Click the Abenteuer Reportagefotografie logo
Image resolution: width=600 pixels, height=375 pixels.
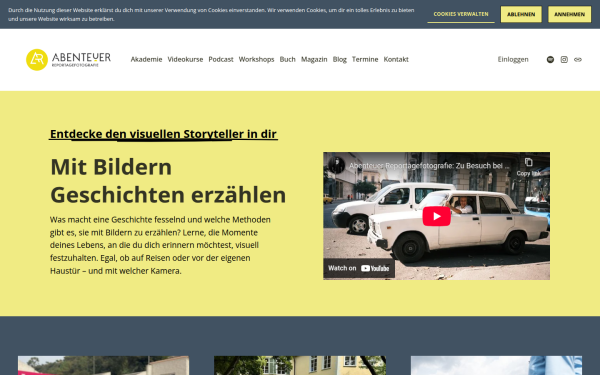coord(68,60)
